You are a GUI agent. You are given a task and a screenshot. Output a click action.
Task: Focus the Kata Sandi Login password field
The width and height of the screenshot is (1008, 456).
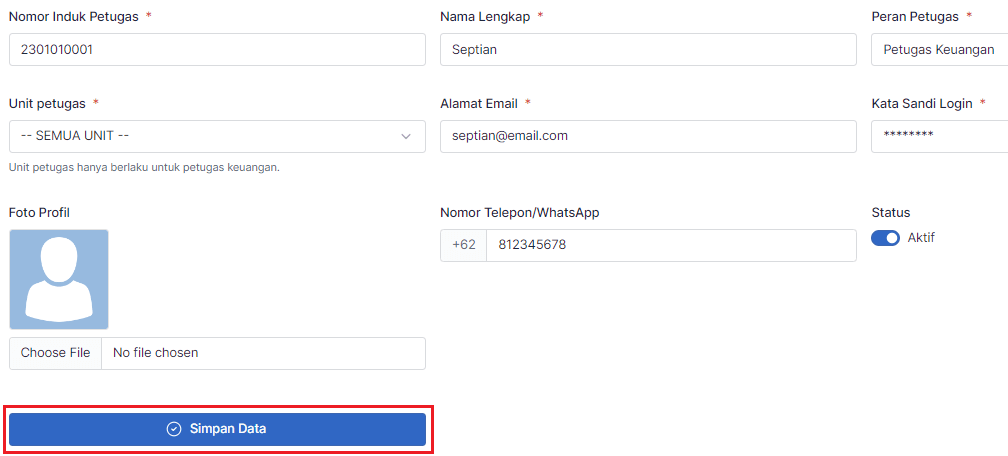click(x=938, y=136)
